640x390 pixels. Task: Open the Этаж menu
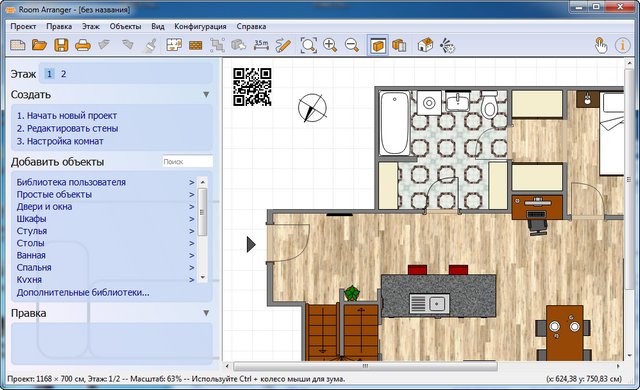click(91, 26)
